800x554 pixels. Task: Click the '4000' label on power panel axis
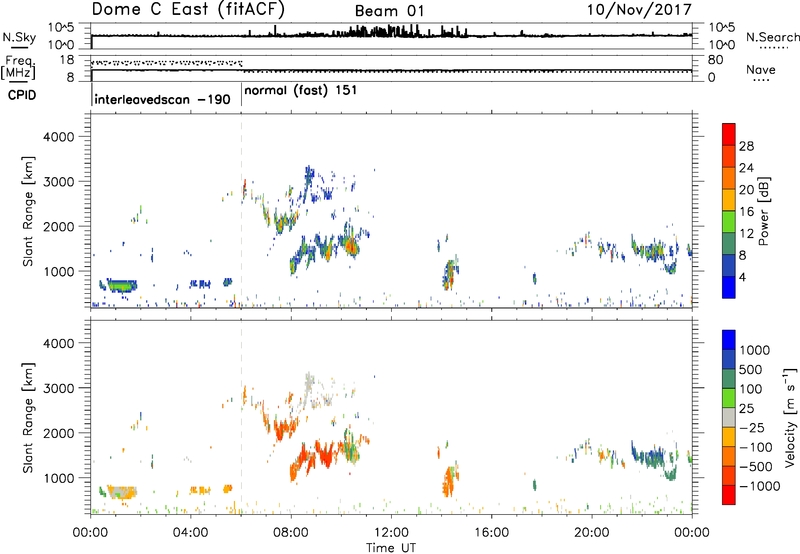[58, 137]
